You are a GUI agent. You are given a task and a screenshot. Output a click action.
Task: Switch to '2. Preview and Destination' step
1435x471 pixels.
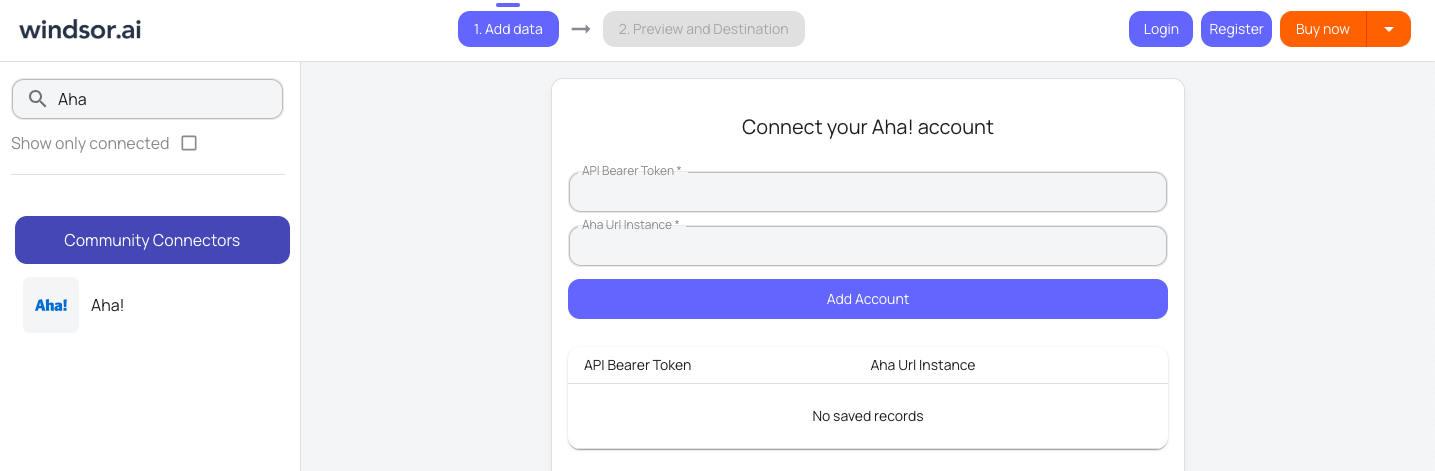click(703, 29)
